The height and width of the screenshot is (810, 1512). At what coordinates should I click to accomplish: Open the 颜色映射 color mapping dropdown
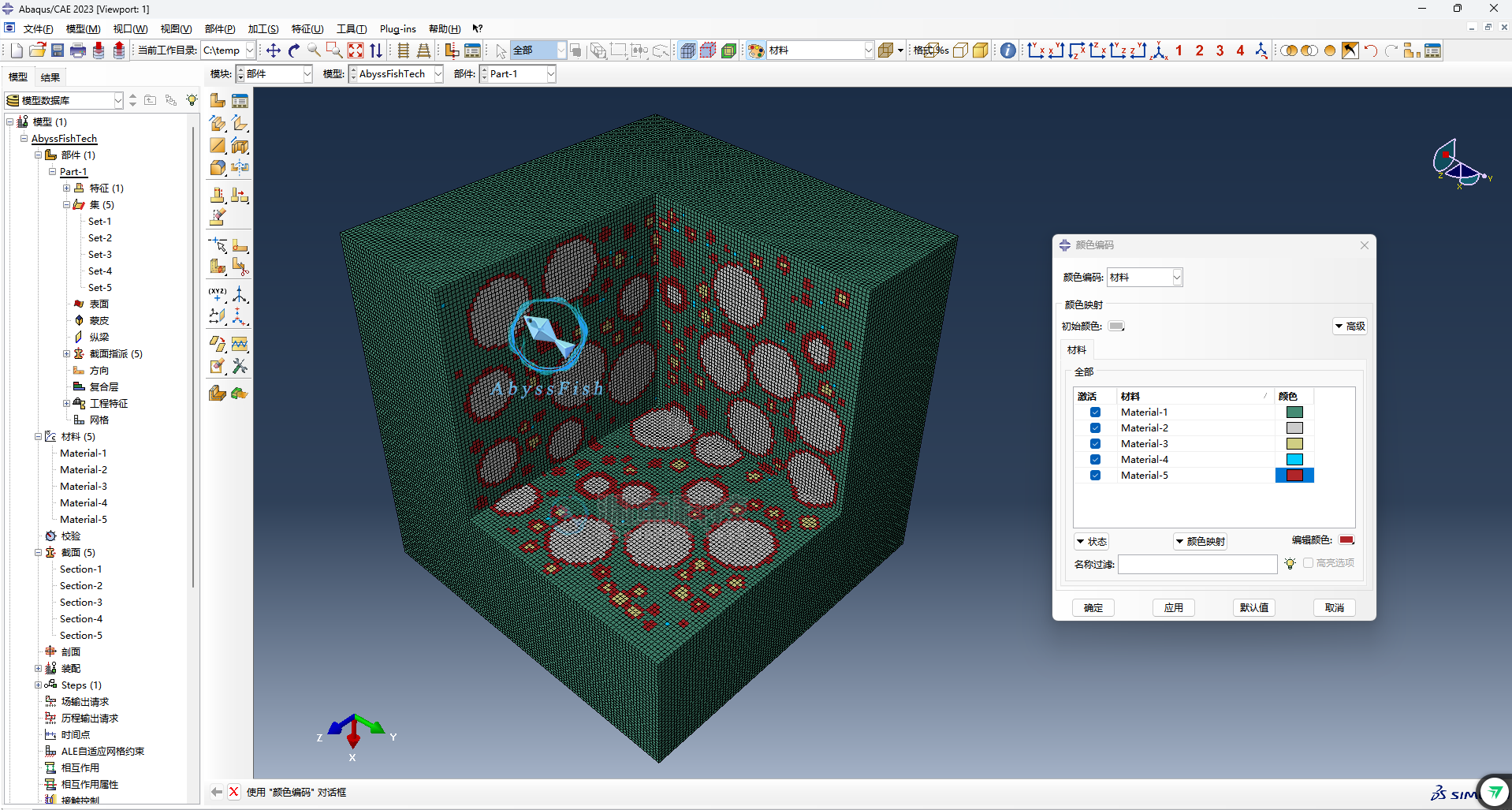[x=1200, y=542]
